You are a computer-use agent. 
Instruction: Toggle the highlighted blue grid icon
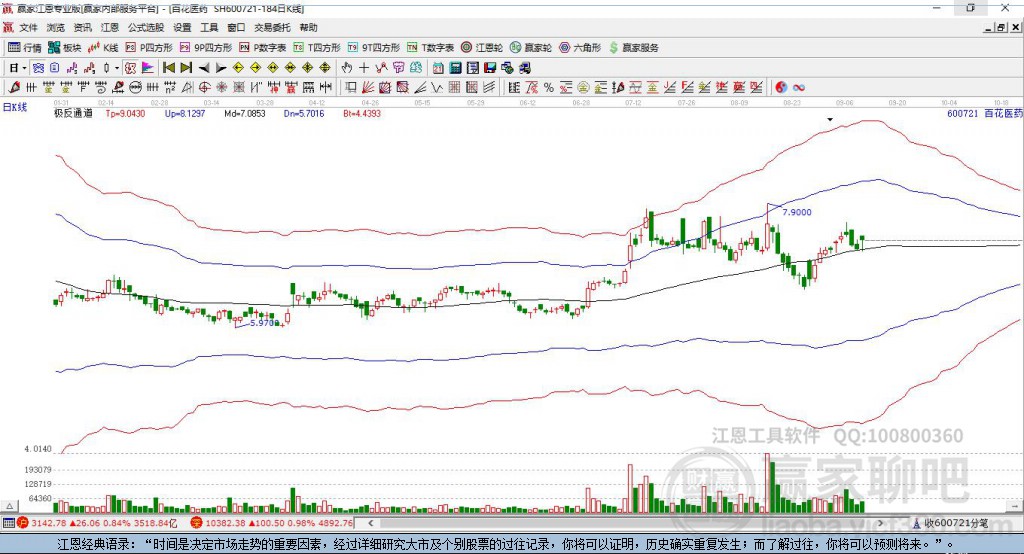(x=38, y=68)
